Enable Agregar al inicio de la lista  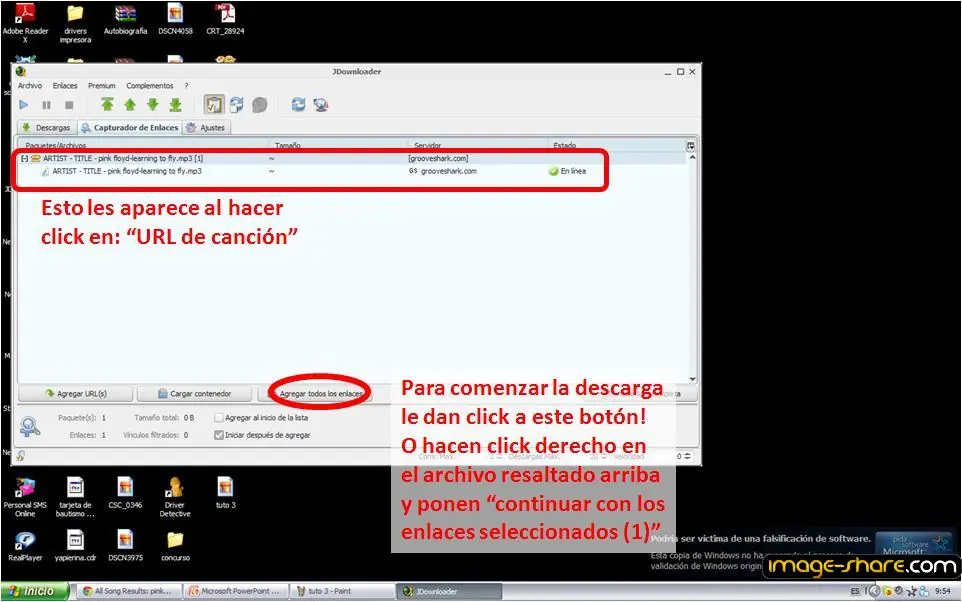click(218, 418)
